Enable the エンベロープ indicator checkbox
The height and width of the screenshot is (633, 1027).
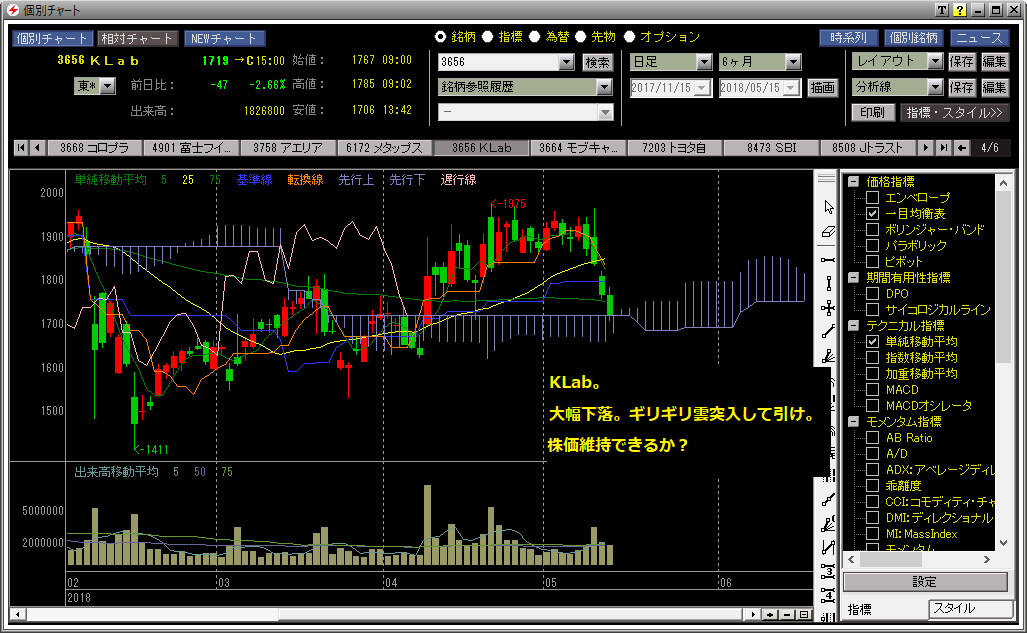(x=872, y=198)
